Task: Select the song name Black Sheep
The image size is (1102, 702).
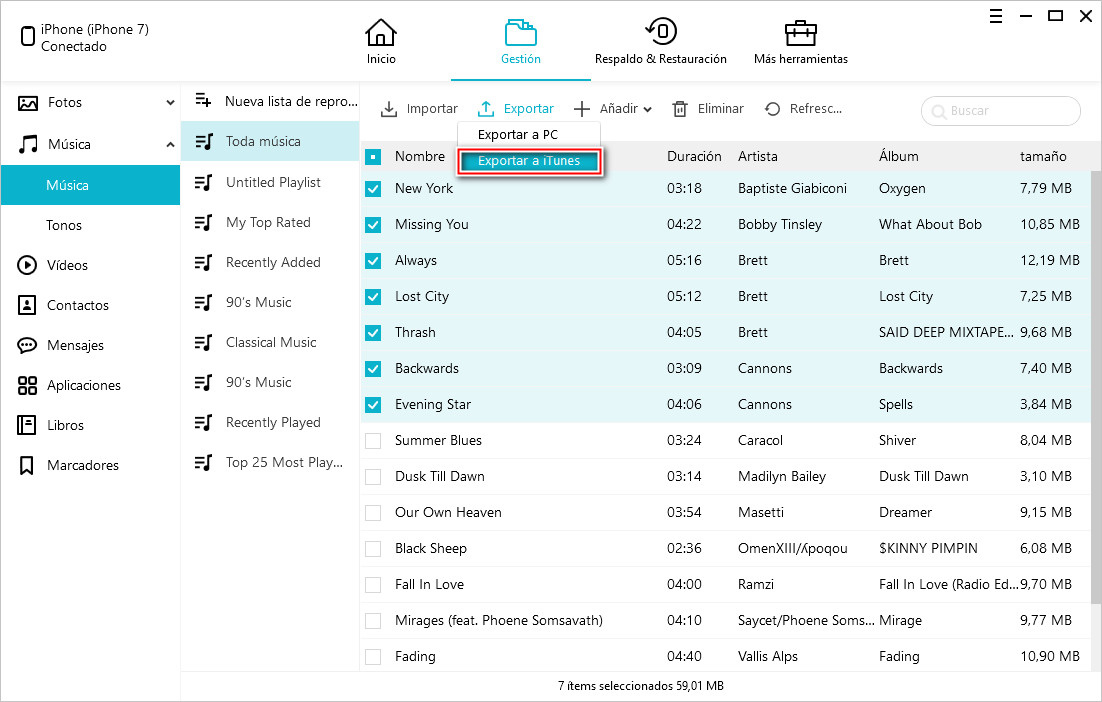Action: pos(430,548)
